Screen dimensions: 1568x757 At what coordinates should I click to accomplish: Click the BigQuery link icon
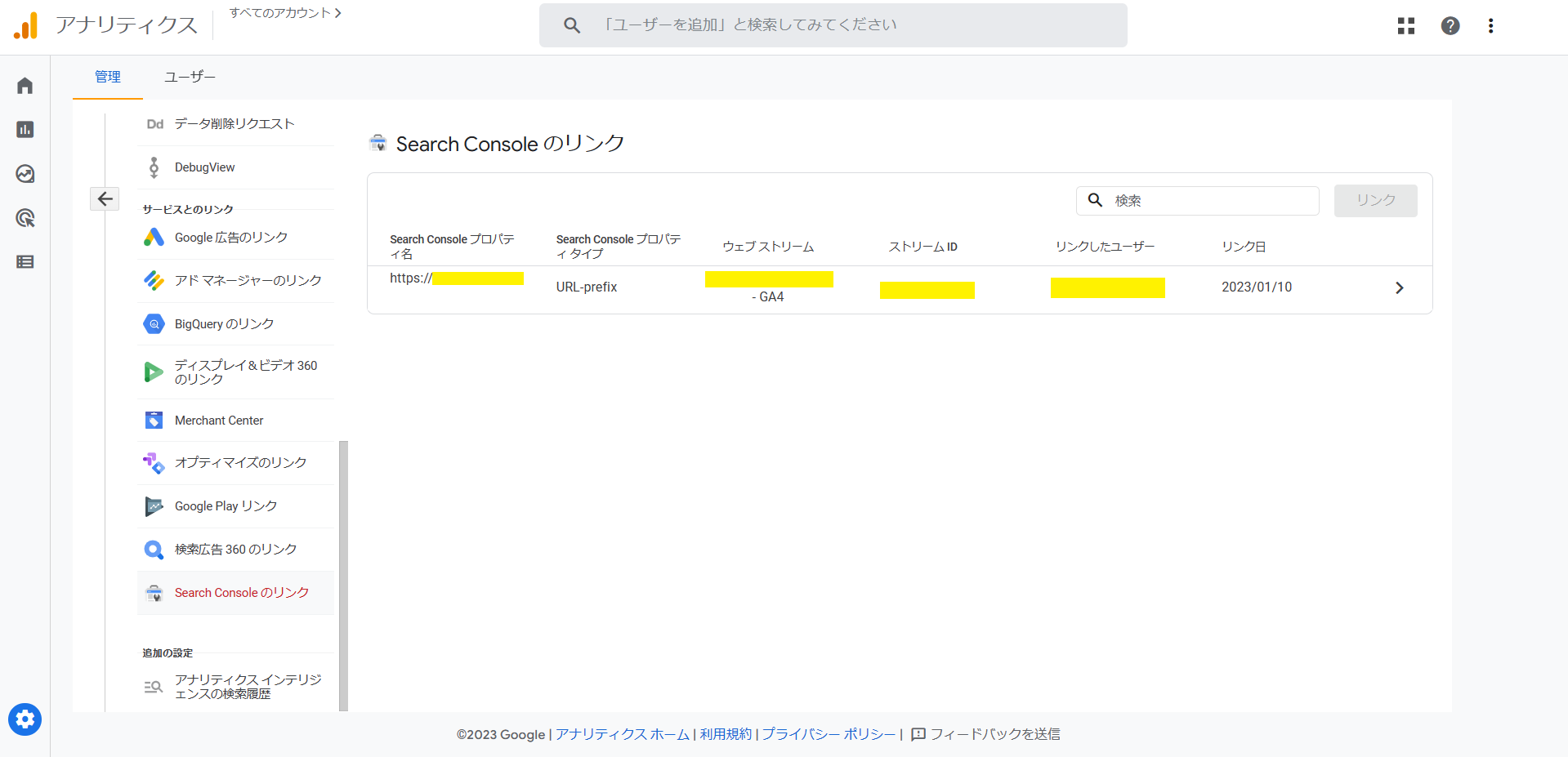click(x=154, y=324)
